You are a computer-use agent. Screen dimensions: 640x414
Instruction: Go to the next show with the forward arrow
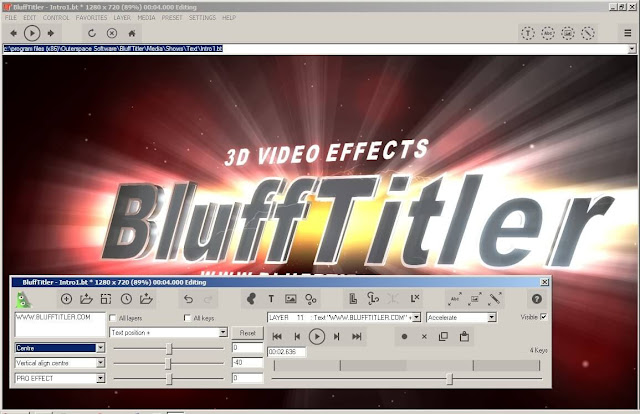[x=51, y=33]
